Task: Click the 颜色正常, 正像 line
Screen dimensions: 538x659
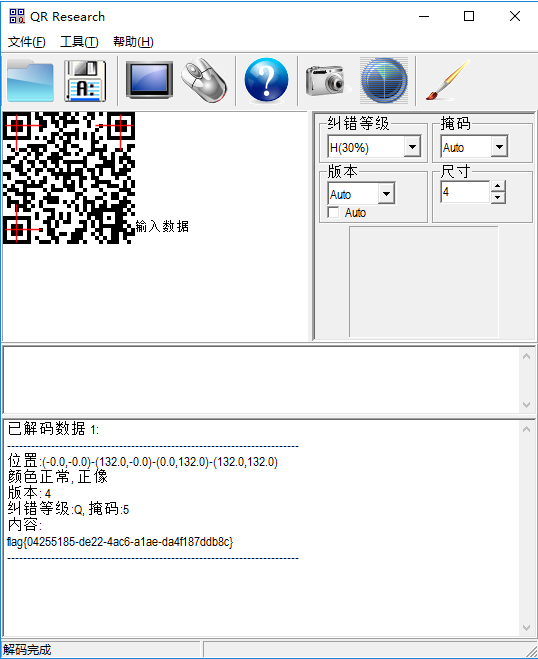Action: click(x=58, y=477)
